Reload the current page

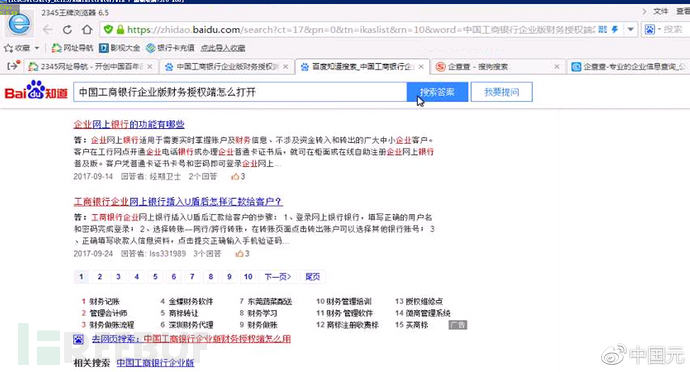67,29
